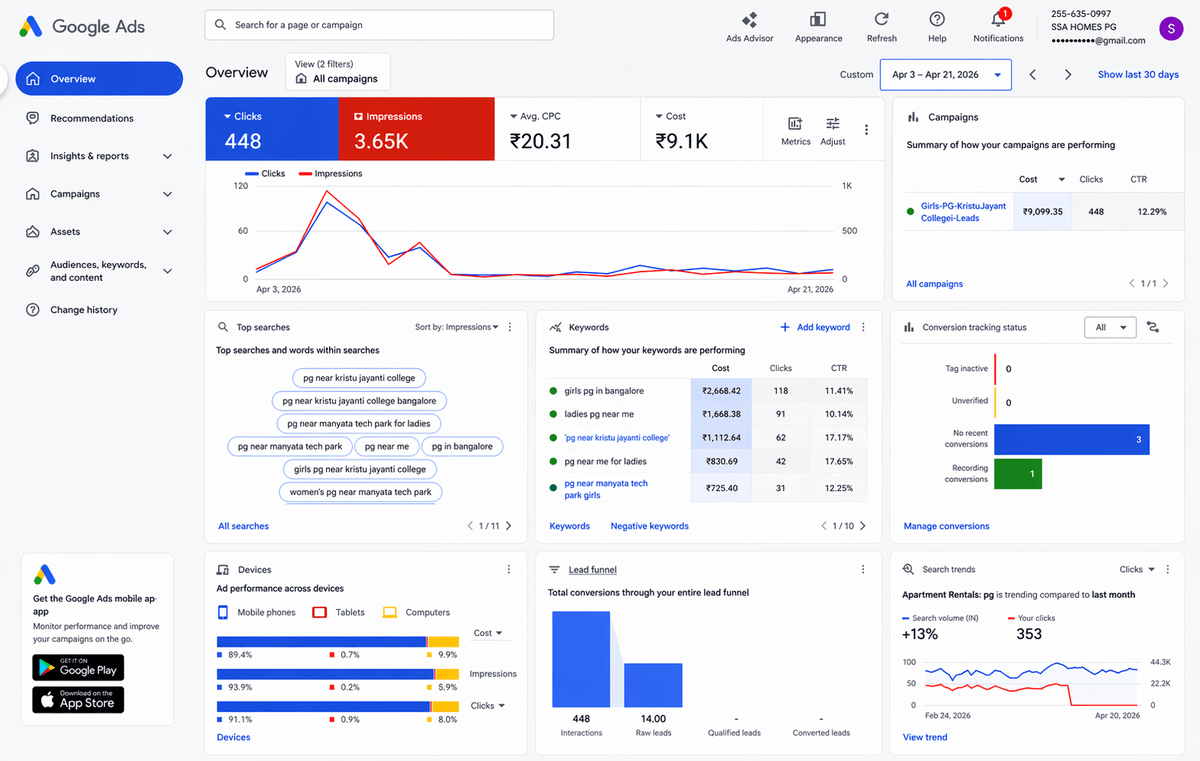Get the app on Google Play

pos(78,667)
